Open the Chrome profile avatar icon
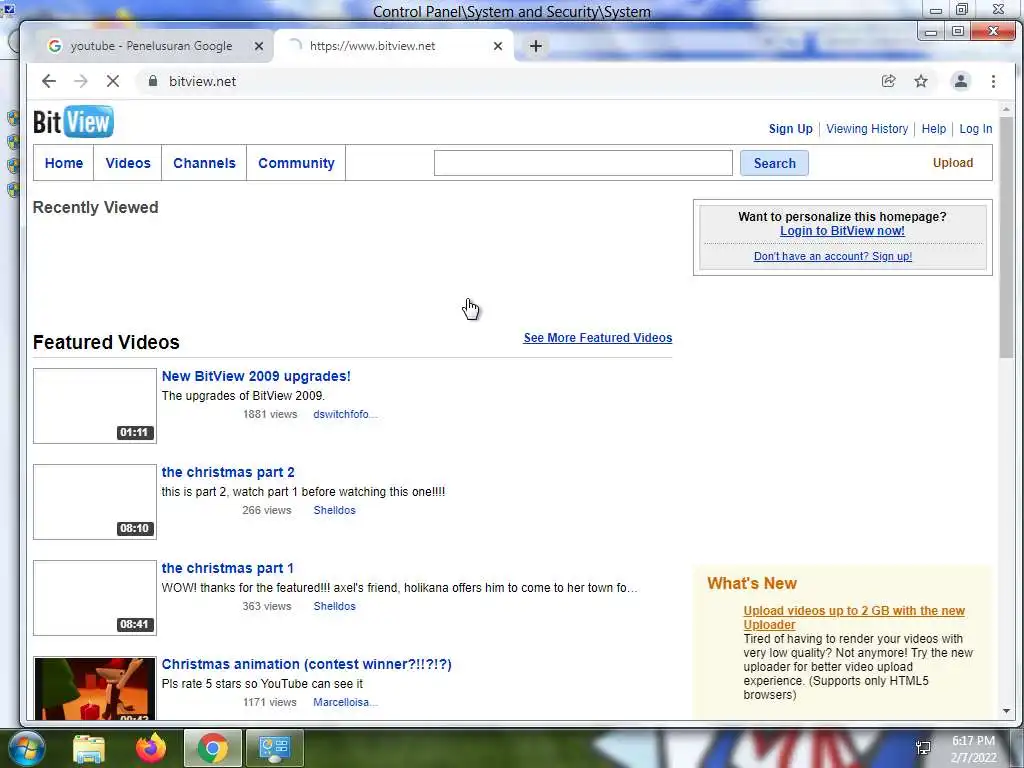The width and height of the screenshot is (1024, 768). pyautogui.click(x=961, y=81)
